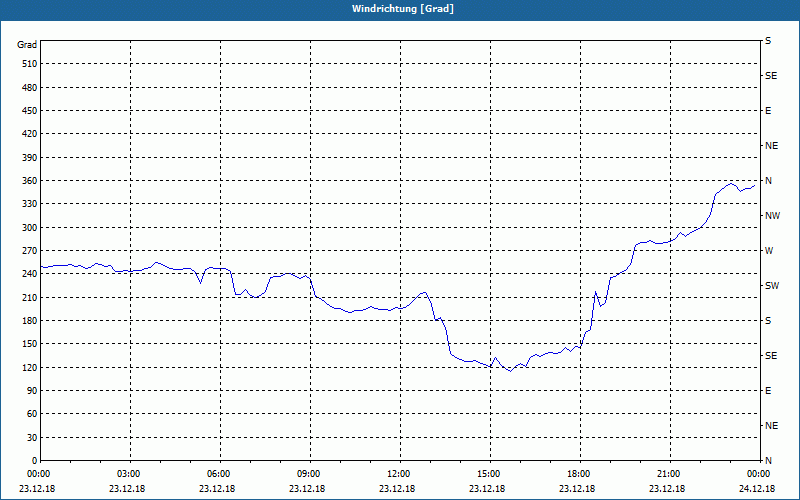Click the 60 value on the y-axis
The height and width of the screenshot is (500, 800).
point(32,413)
